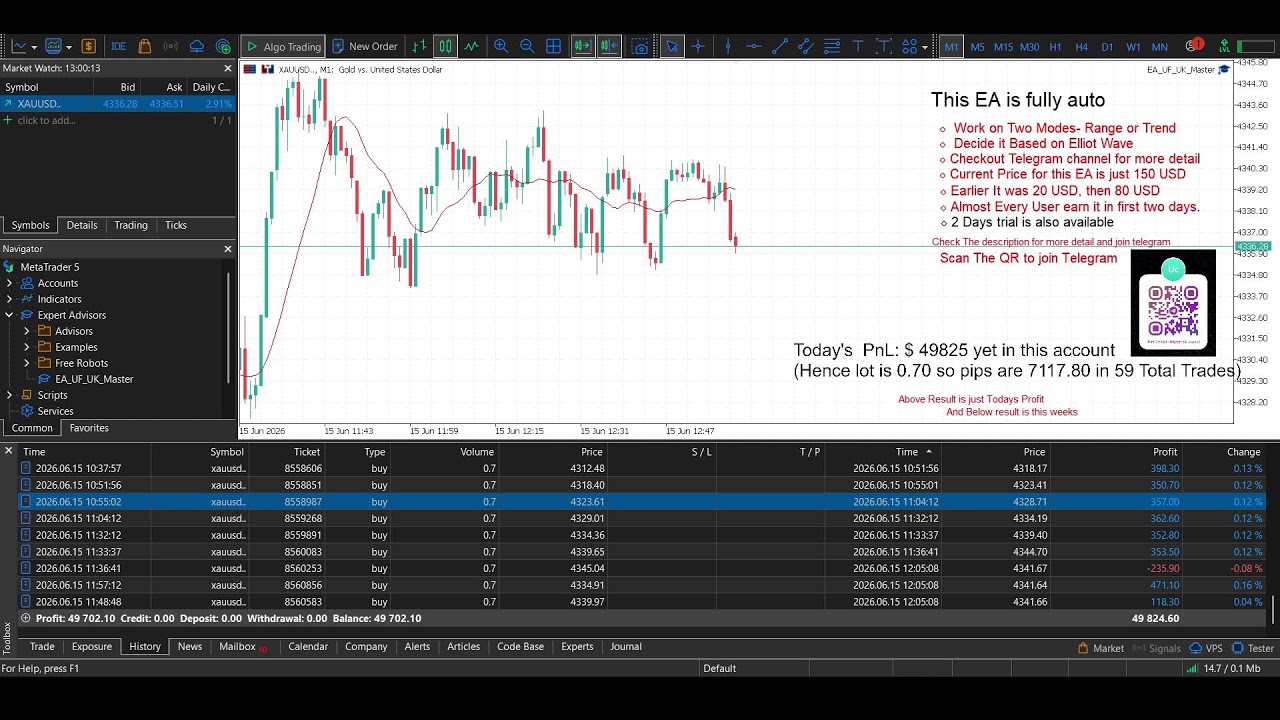Collapse Expert Advisors node
1280x720 pixels.
9,315
